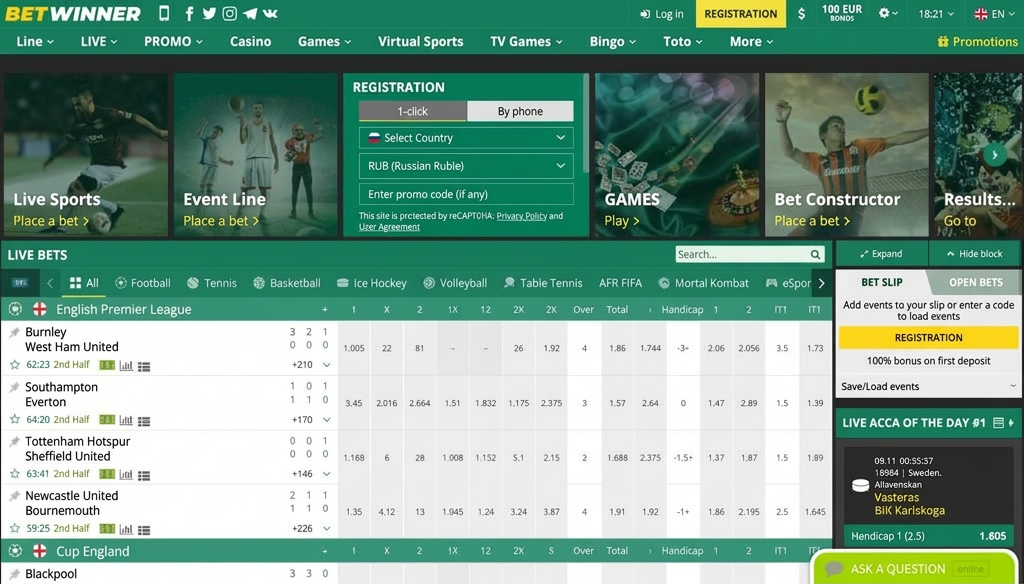This screenshot has height=584, width=1024.
Task: Open the Casino menu item
Action: coord(250,41)
